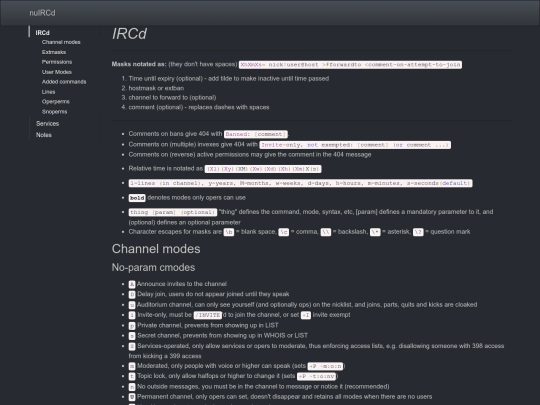Go to Extmasks section in sidebar
This screenshot has width=540, height=405.
click(54, 52)
